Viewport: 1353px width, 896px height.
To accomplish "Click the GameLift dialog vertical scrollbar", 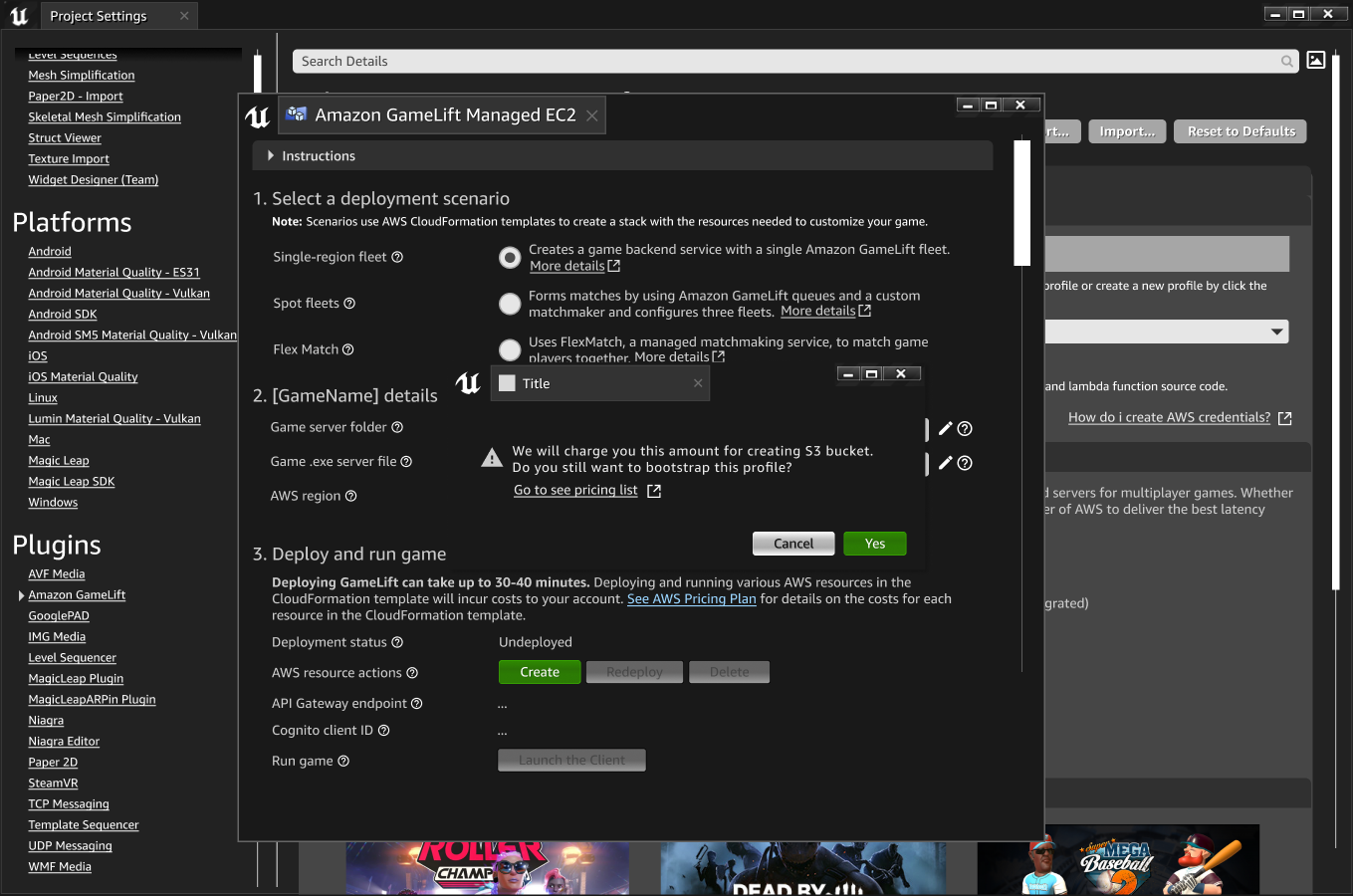I will tap(1021, 203).
